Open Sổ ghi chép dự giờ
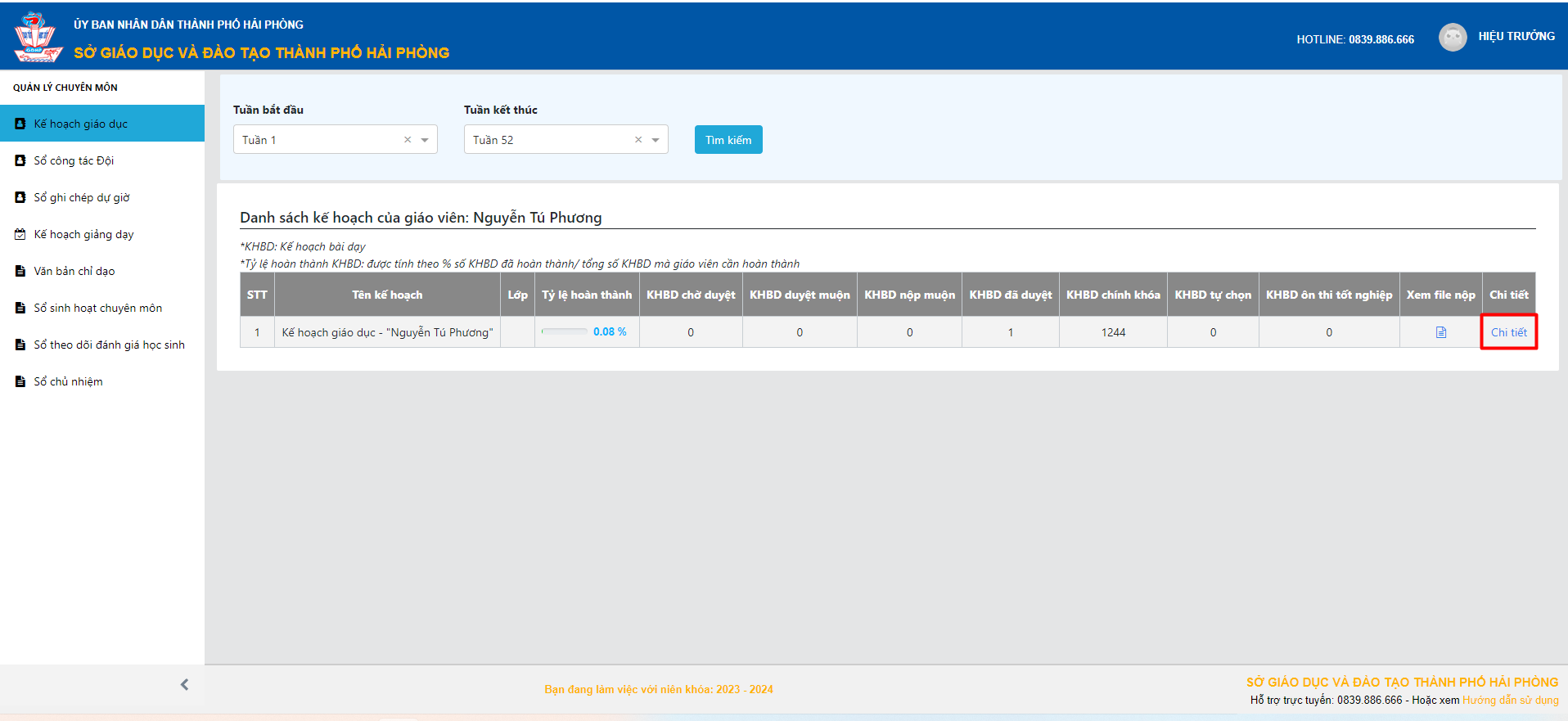1568x721 pixels. tap(82, 197)
